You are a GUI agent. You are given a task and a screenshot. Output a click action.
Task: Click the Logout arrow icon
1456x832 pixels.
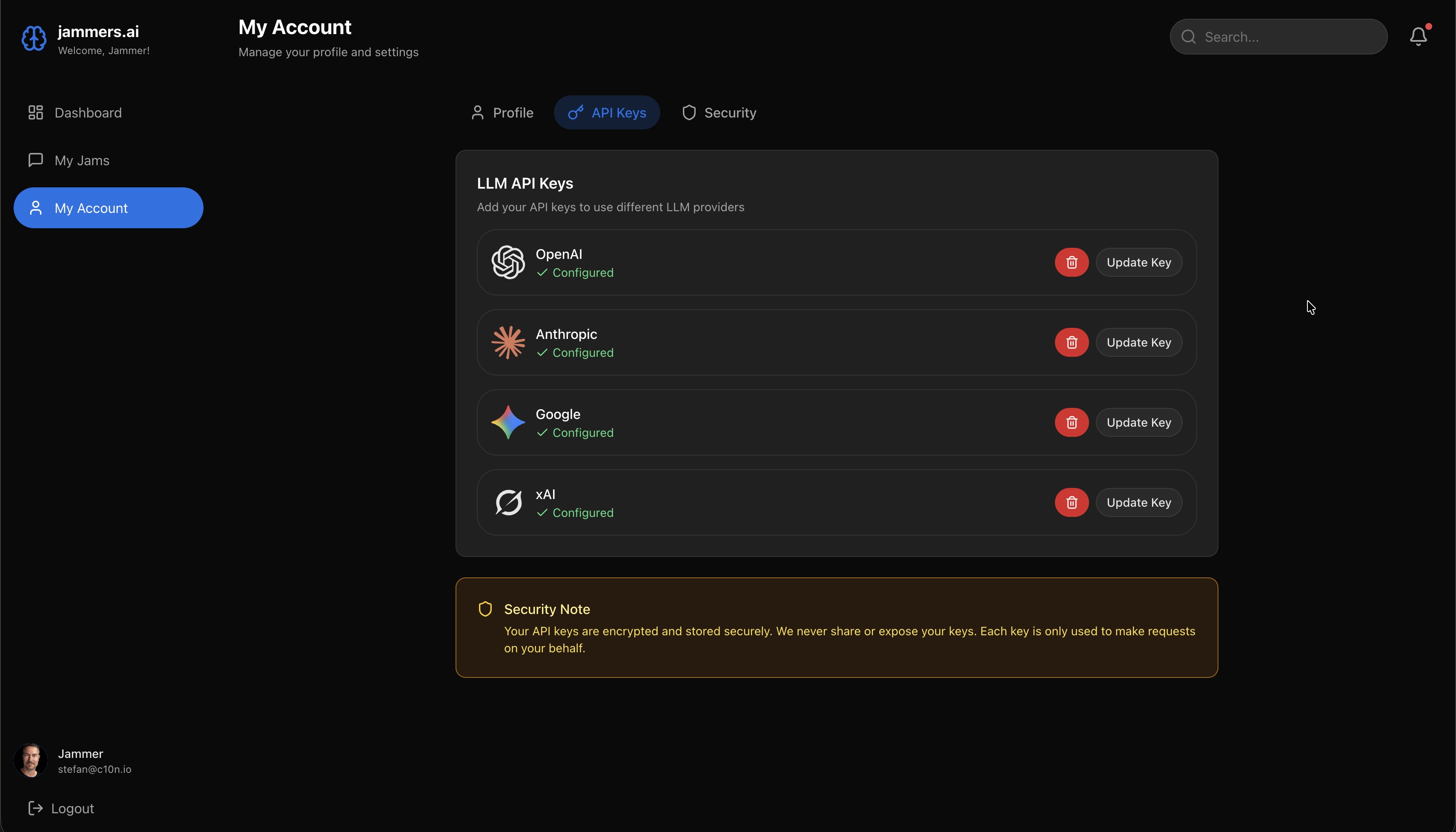[35, 808]
